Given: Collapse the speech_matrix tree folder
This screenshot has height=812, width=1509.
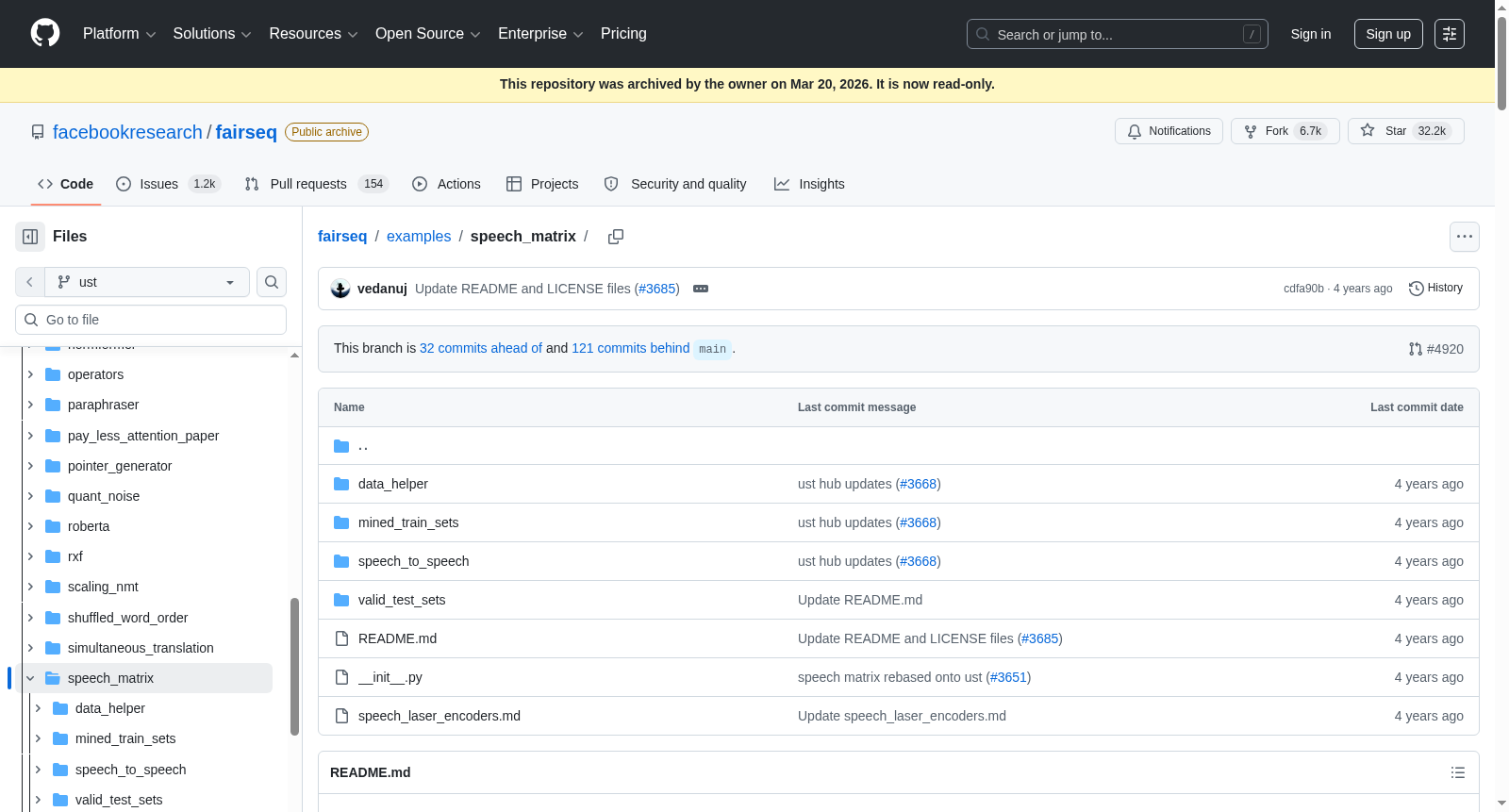Looking at the screenshot, I should coord(30,678).
